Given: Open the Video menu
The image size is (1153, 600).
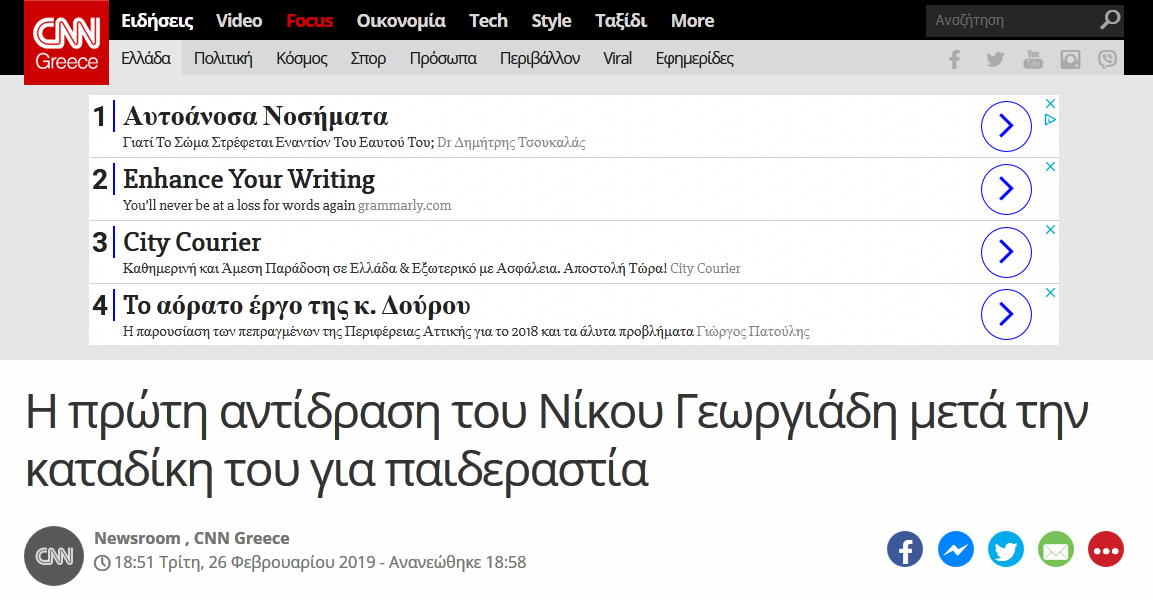Looking at the screenshot, I should [x=239, y=21].
